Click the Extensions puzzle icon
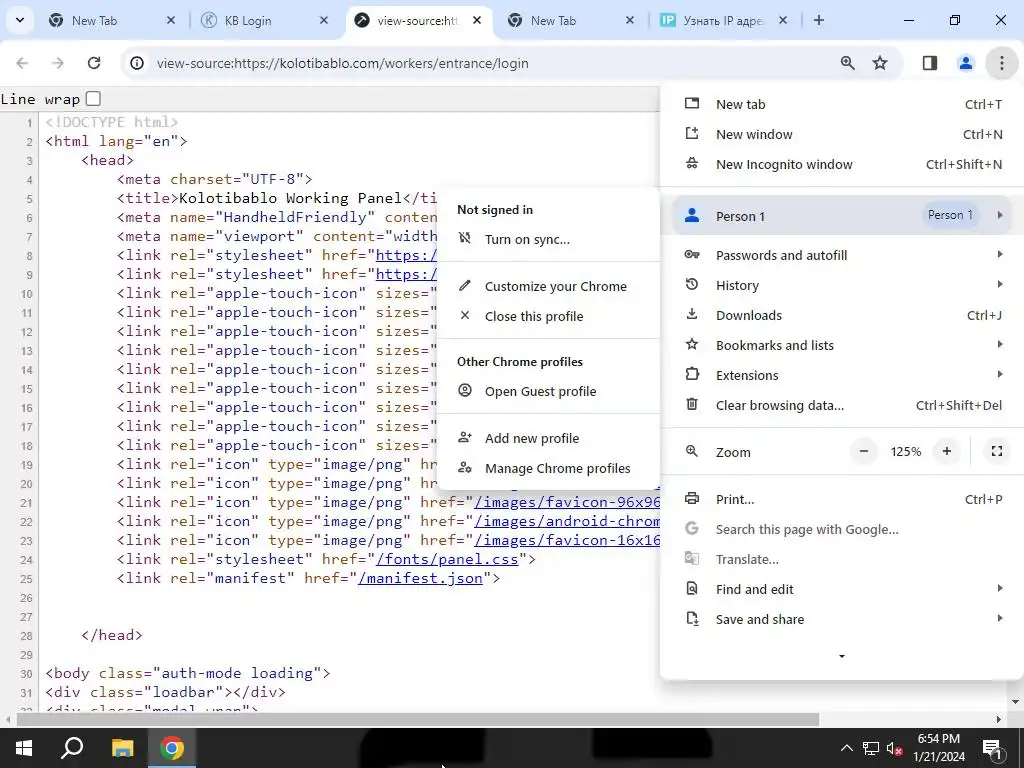This screenshot has width=1024, height=768. [x=692, y=375]
